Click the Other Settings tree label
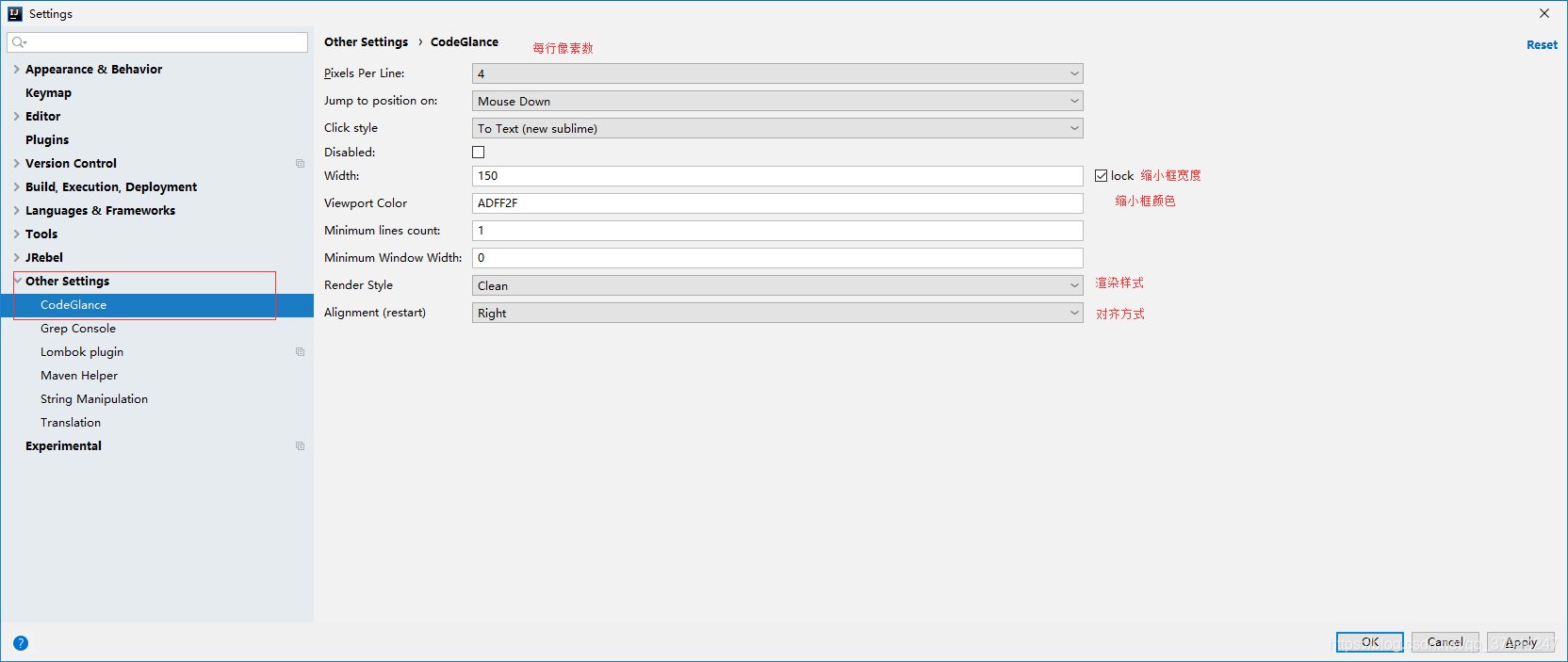The height and width of the screenshot is (662, 1568). pyautogui.click(x=68, y=282)
